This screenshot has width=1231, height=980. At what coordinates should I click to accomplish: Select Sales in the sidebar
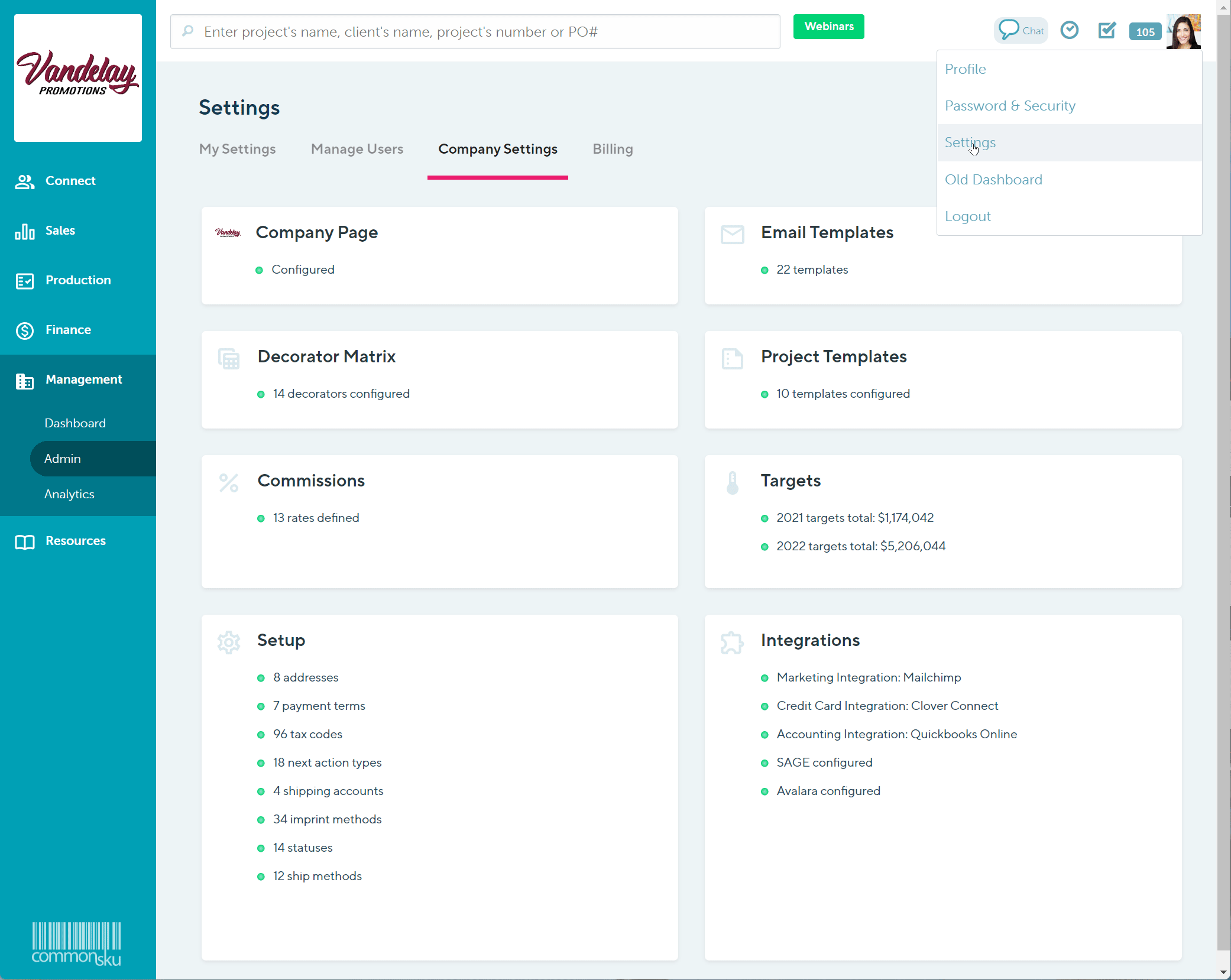click(60, 231)
